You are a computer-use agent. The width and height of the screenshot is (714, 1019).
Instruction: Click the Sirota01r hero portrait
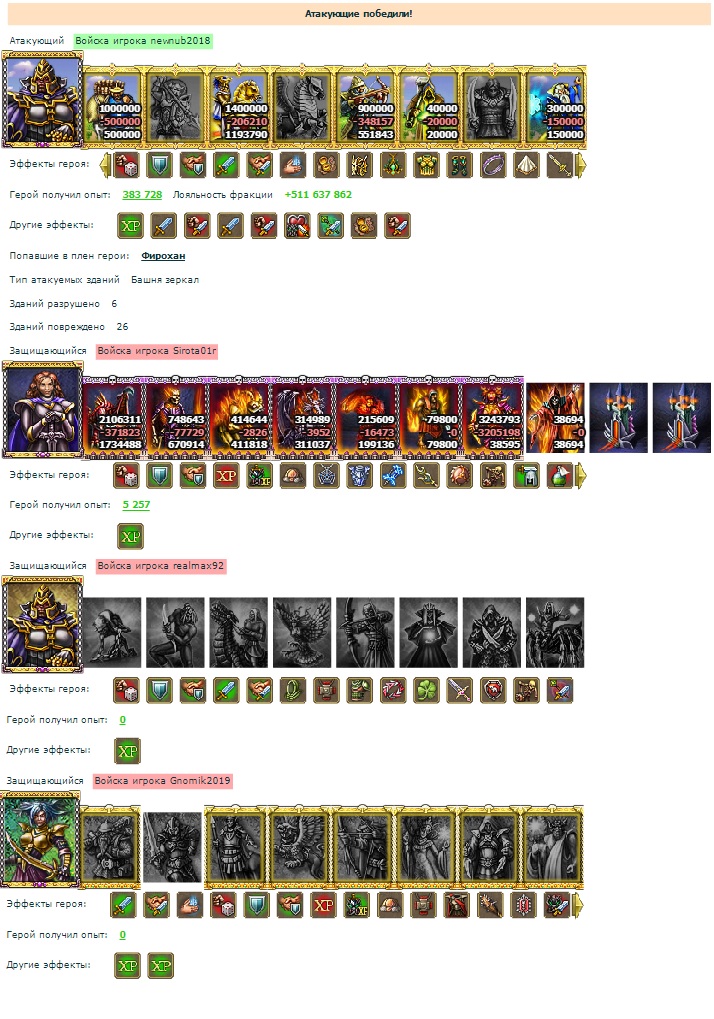pos(43,409)
